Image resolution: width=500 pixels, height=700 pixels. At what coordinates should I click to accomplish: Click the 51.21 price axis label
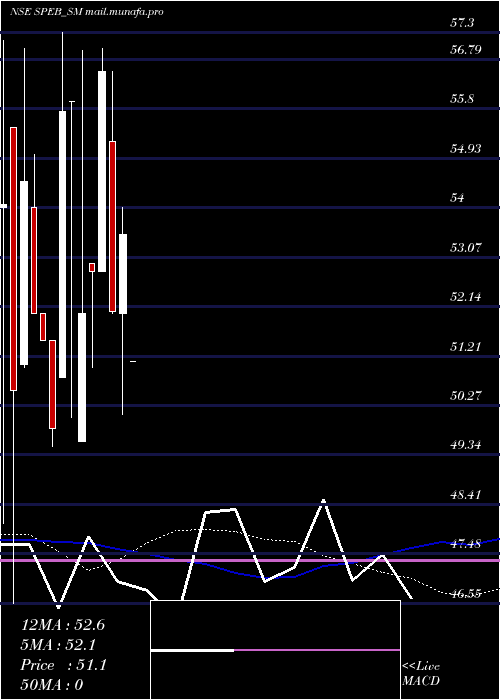click(465, 346)
